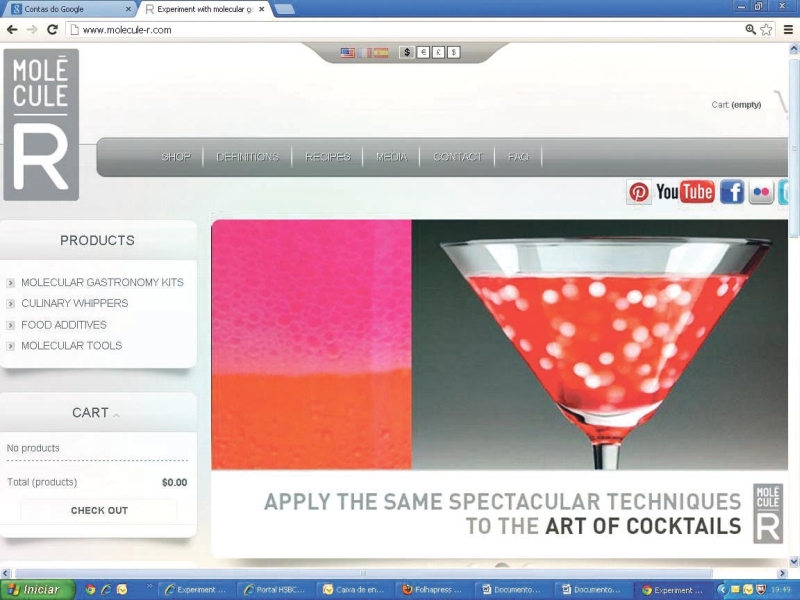800x600 pixels.
Task: Select the United States flag language
Action: pos(347,52)
